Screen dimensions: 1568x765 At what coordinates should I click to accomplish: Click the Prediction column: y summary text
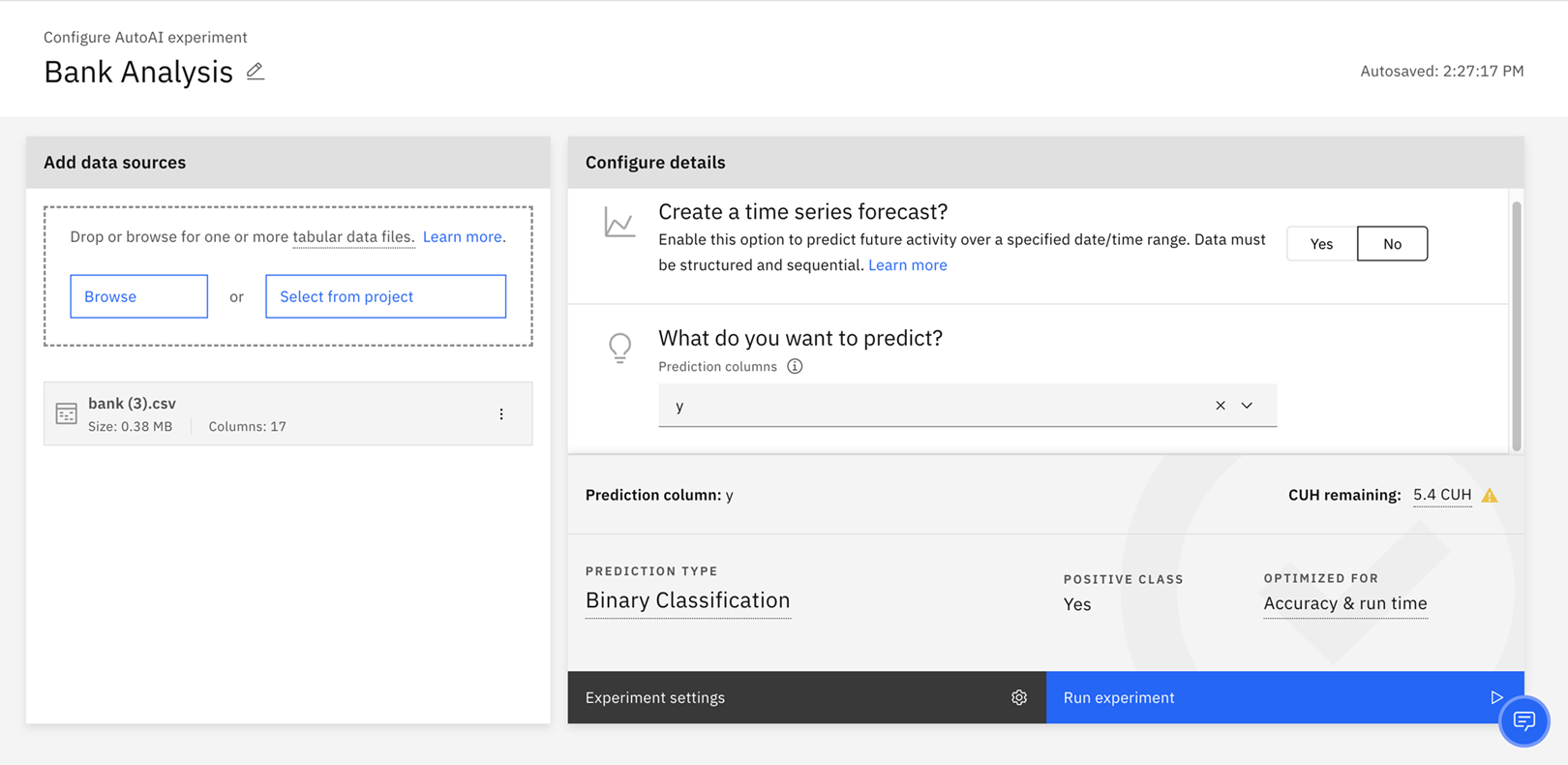click(659, 495)
